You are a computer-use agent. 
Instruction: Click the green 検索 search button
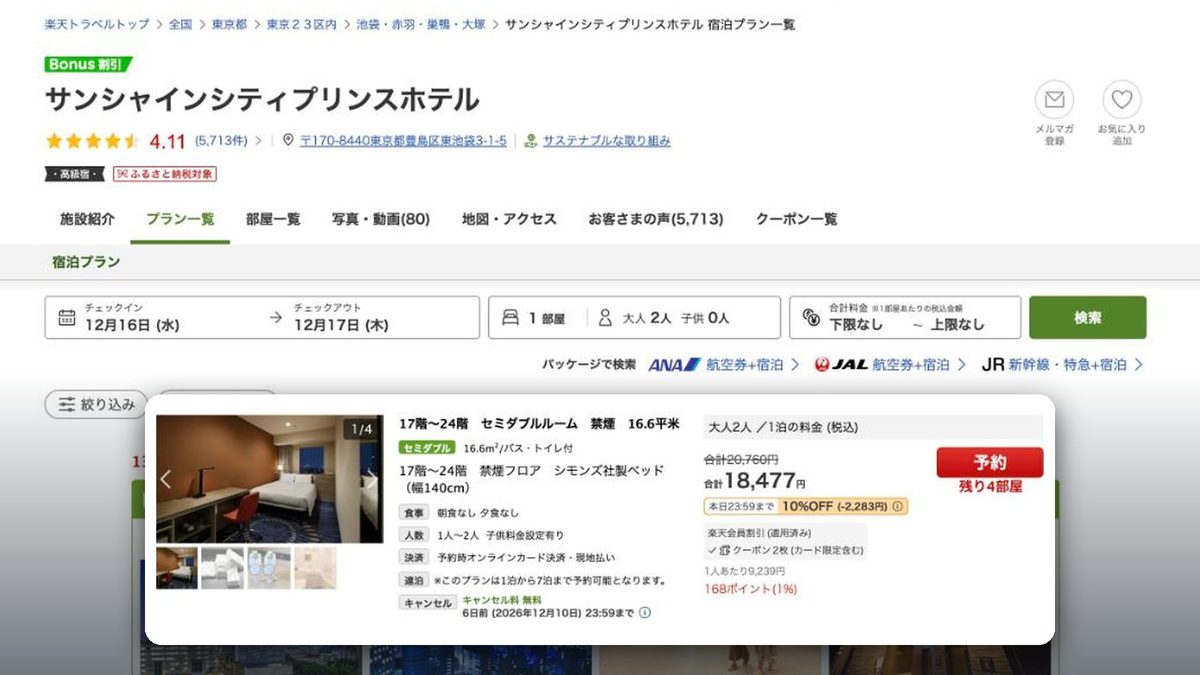pyautogui.click(x=1088, y=318)
